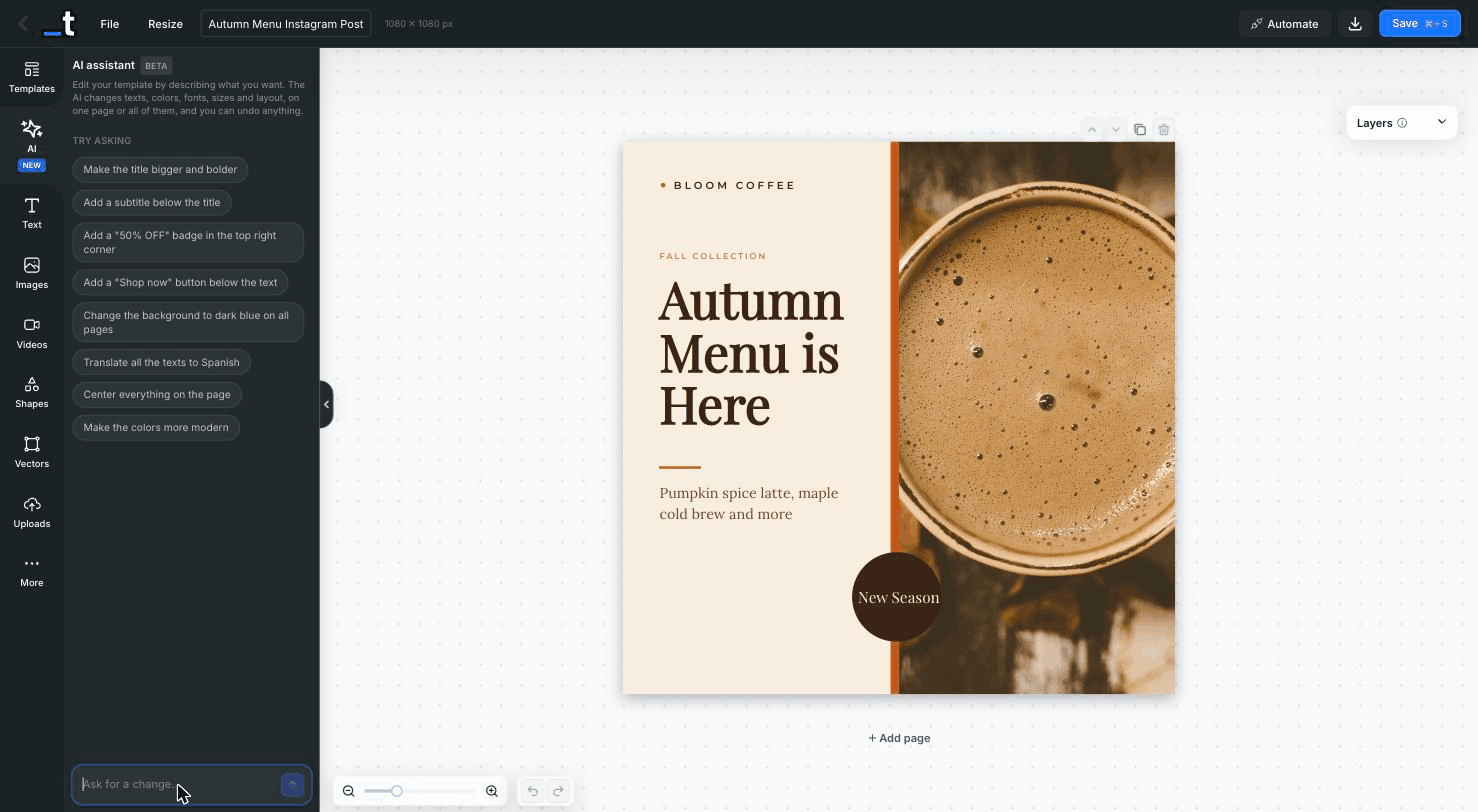The image size is (1478, 812).
Task: Open the Videos panel
Action: tap(32, 333)
